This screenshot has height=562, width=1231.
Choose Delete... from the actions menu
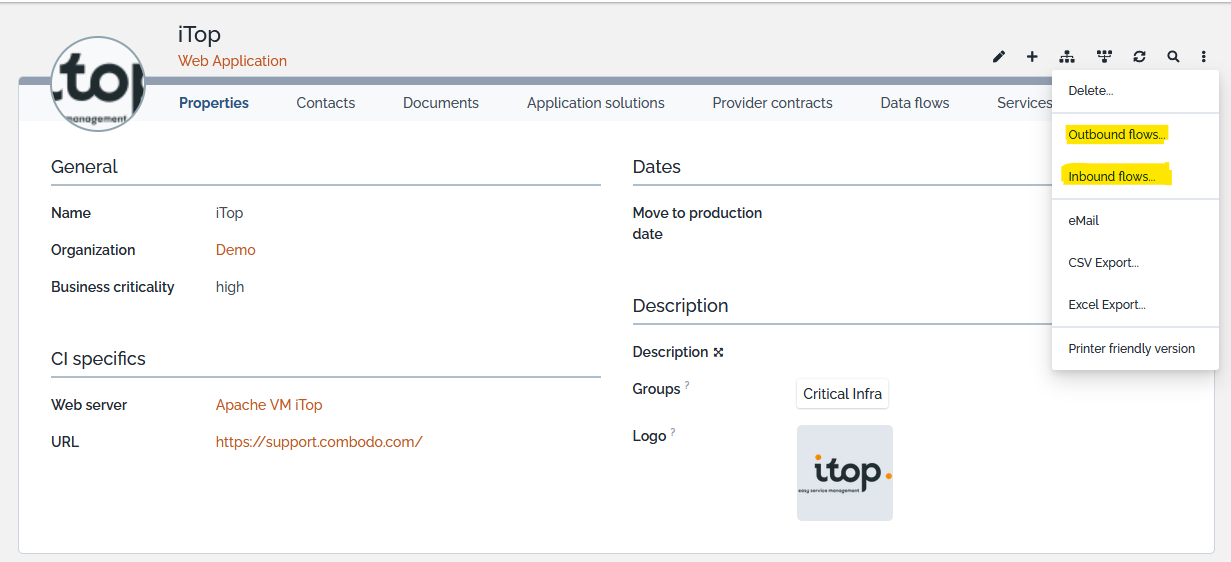pos(1090,91)
